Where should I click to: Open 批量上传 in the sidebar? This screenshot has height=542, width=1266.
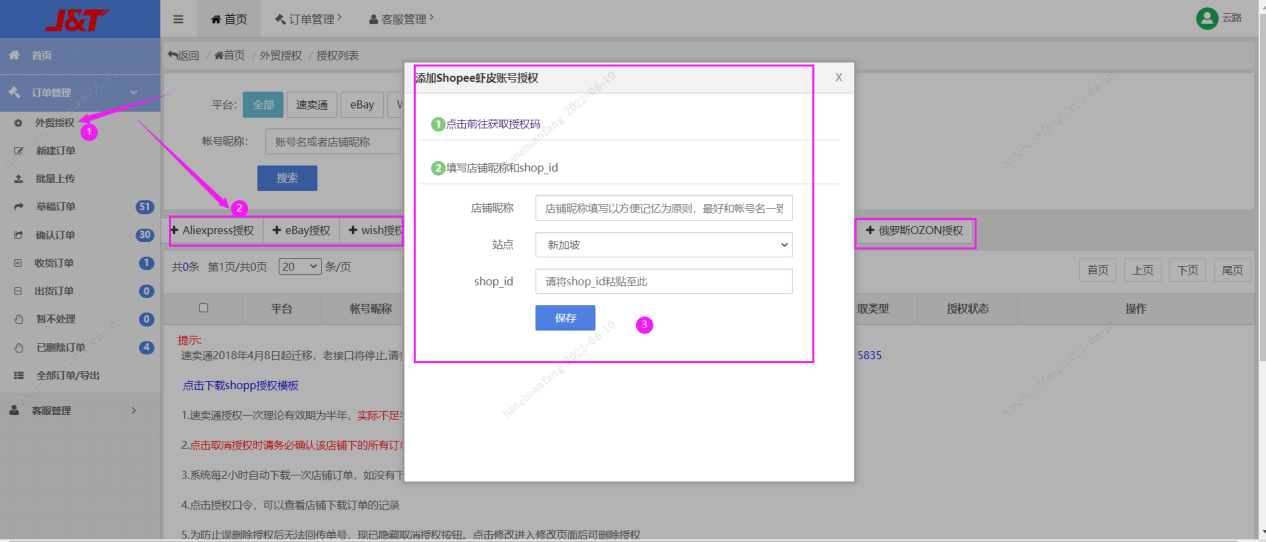55,179
